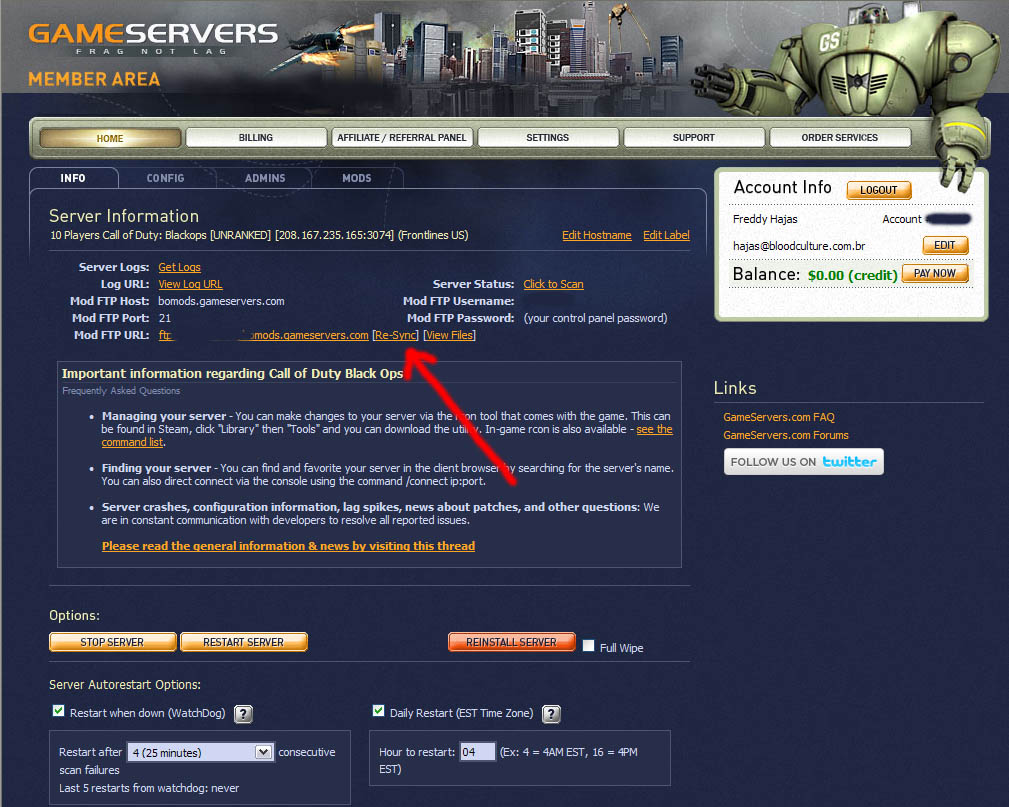This screenshot has width=1009, height=807.
Task: Open Edit Hostname link
Action: tap(597, 236)
